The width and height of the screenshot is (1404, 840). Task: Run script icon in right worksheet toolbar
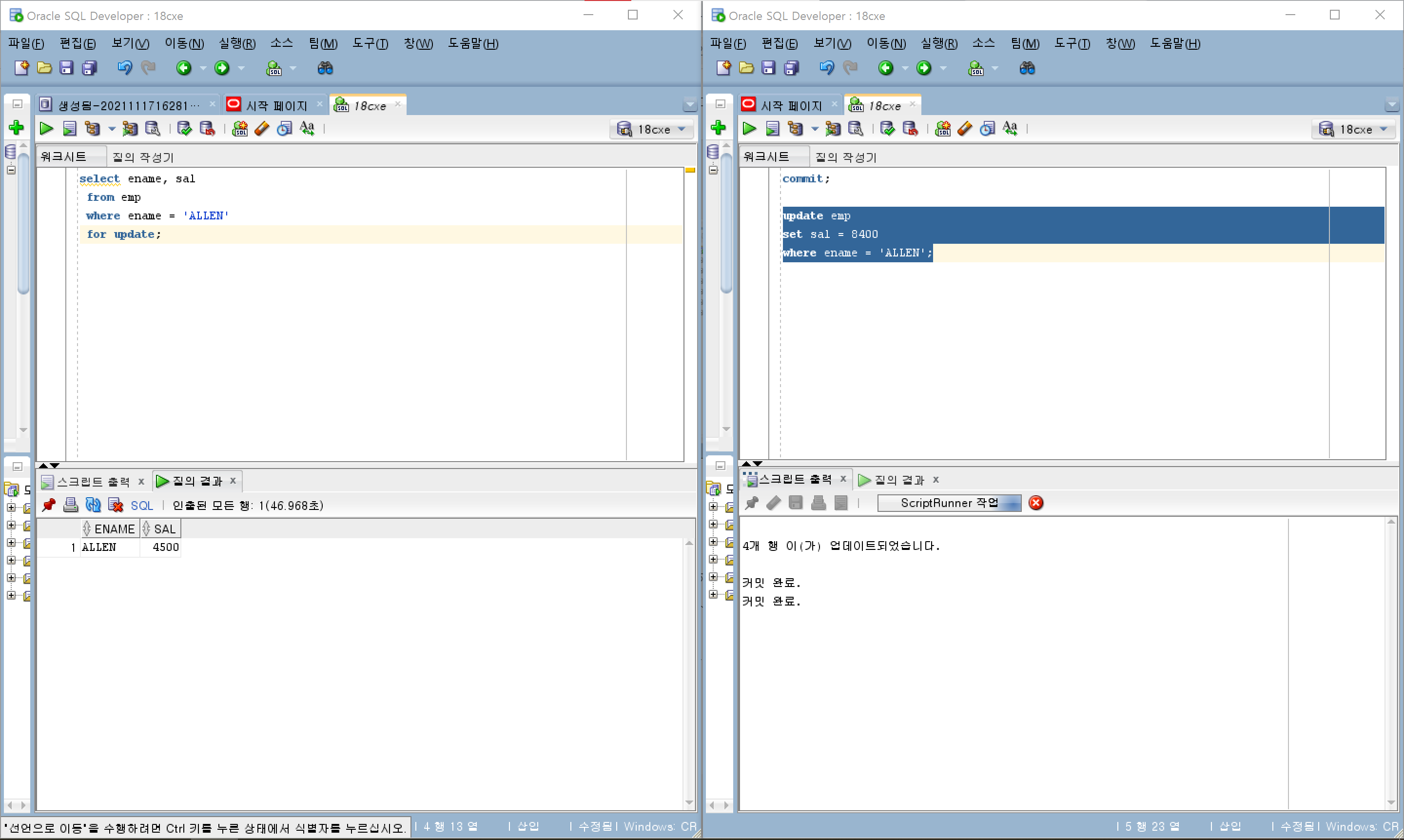pos(773,129)
